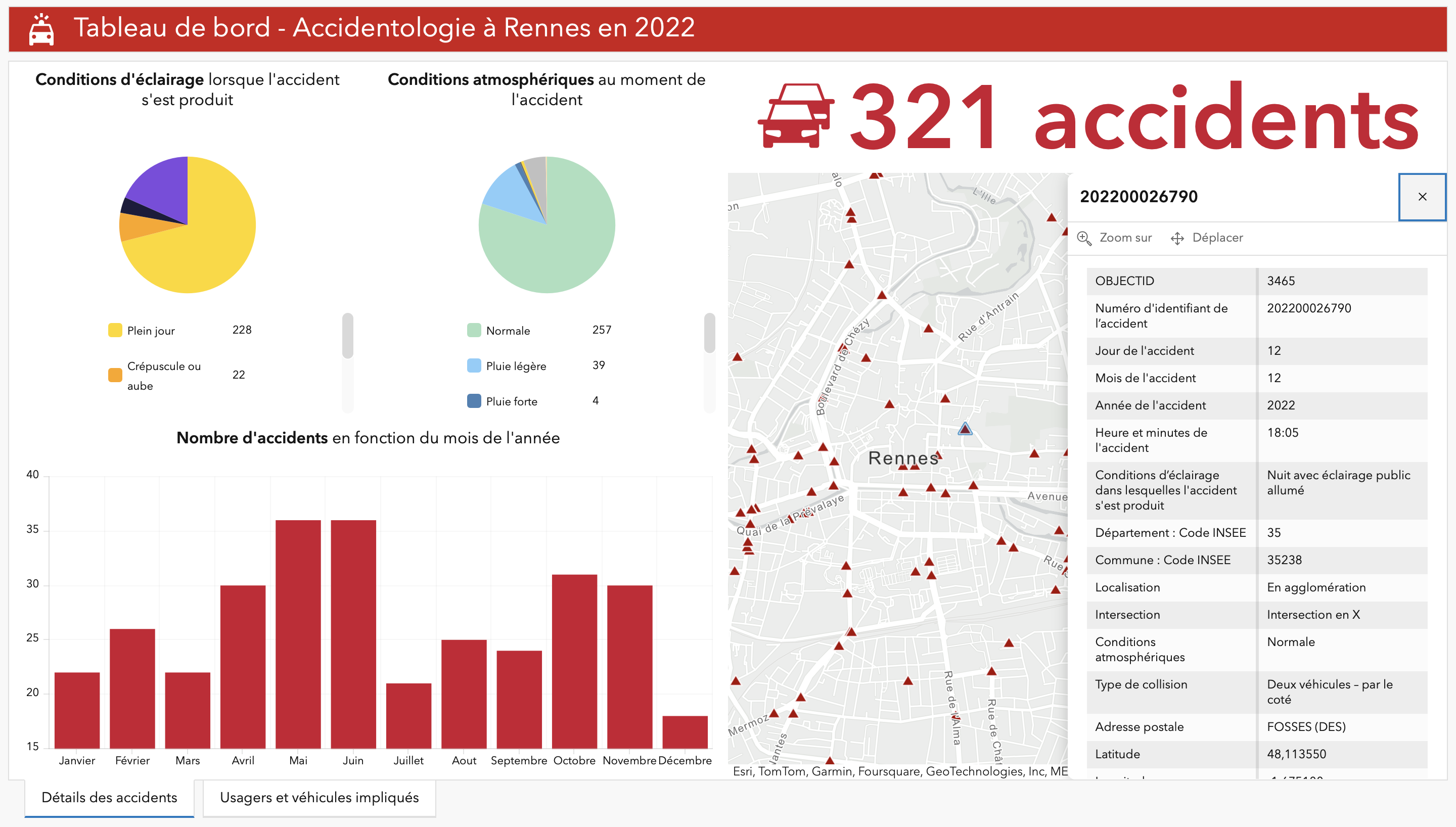Viewport: 1456px width, 827px height.
Task: Click the 'Année de l'accident' value 2022
Action: point(1281,405)
